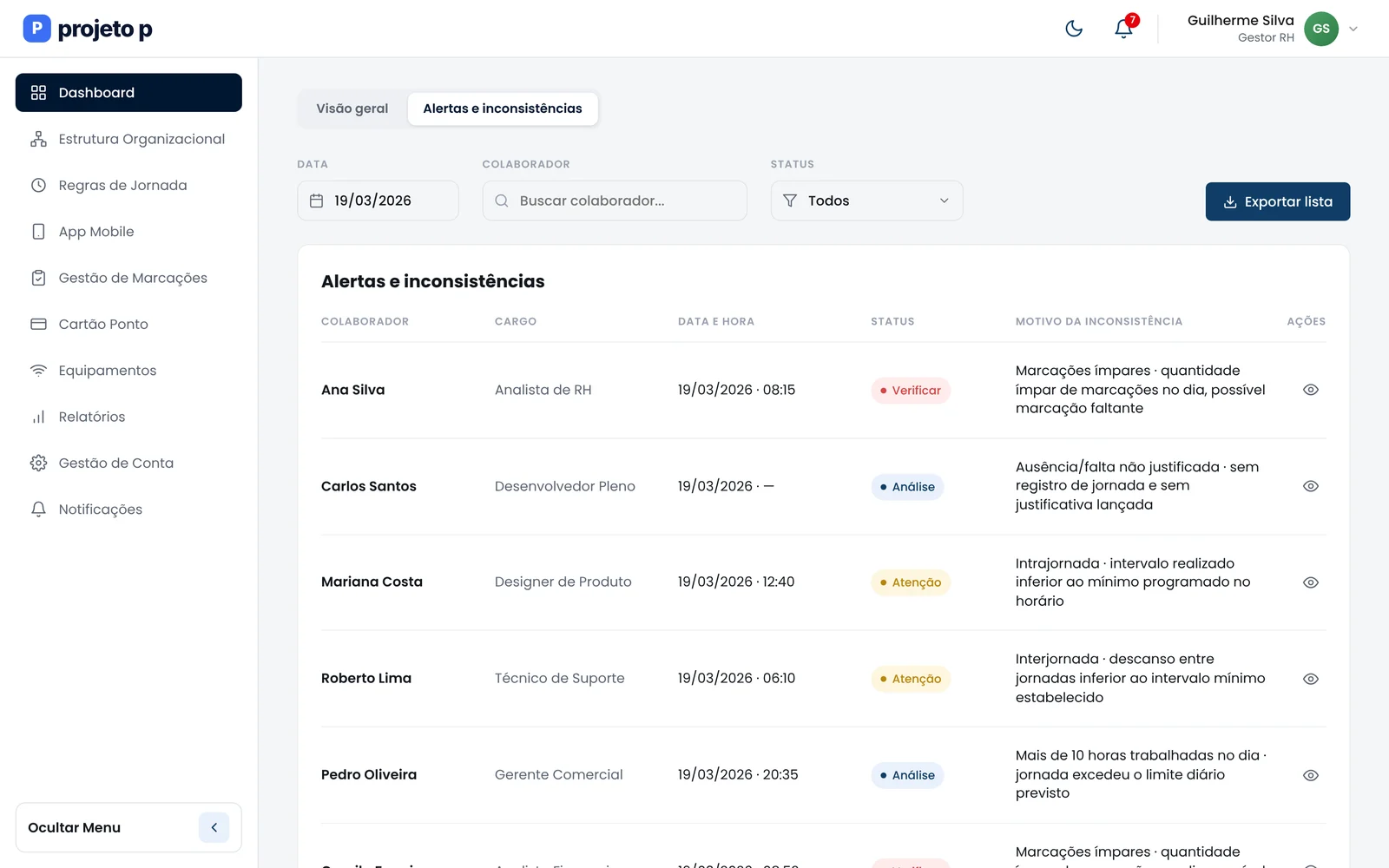
Task: Open Gestão de Marcações
Action: [x=128, y=278]
